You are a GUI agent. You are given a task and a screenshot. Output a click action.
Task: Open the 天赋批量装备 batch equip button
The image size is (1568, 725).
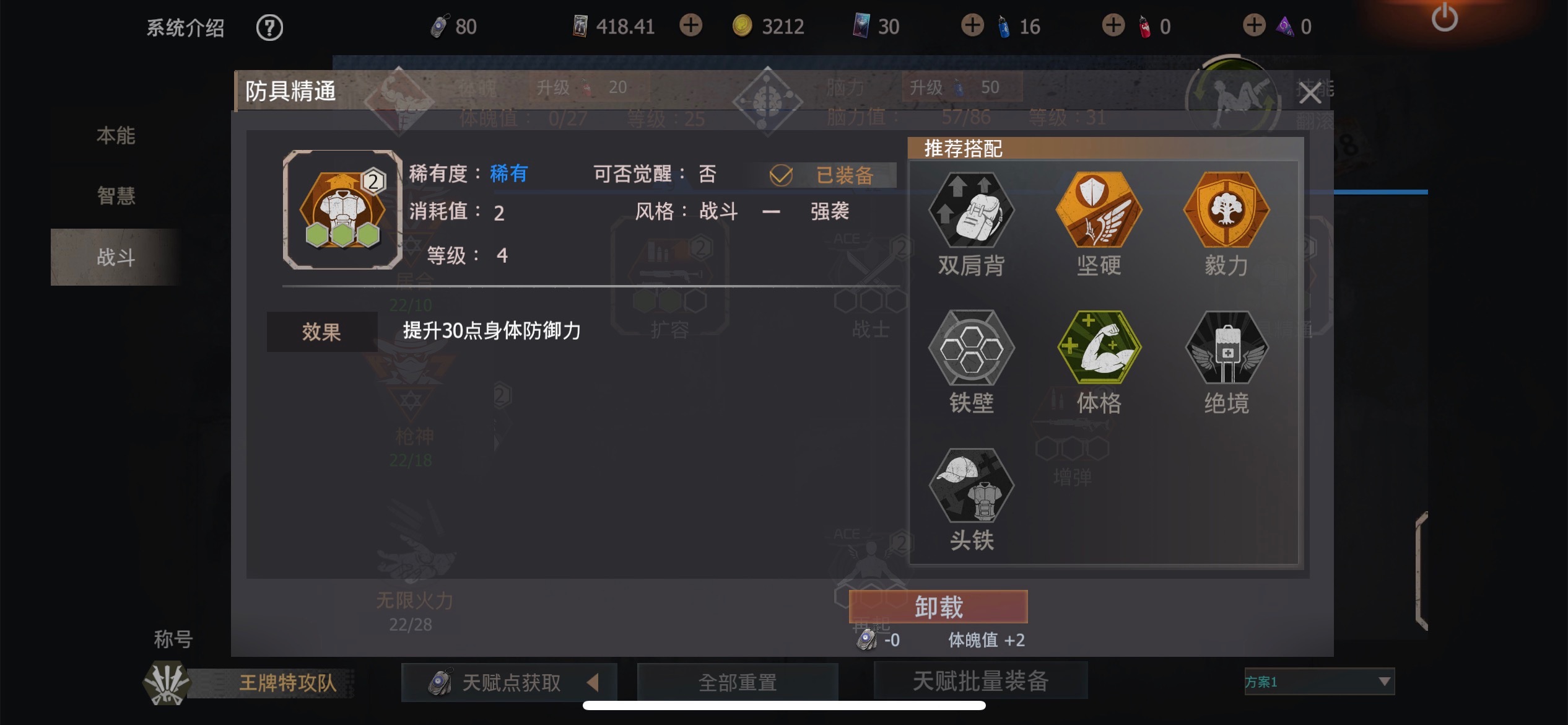(x=980, y=681)
